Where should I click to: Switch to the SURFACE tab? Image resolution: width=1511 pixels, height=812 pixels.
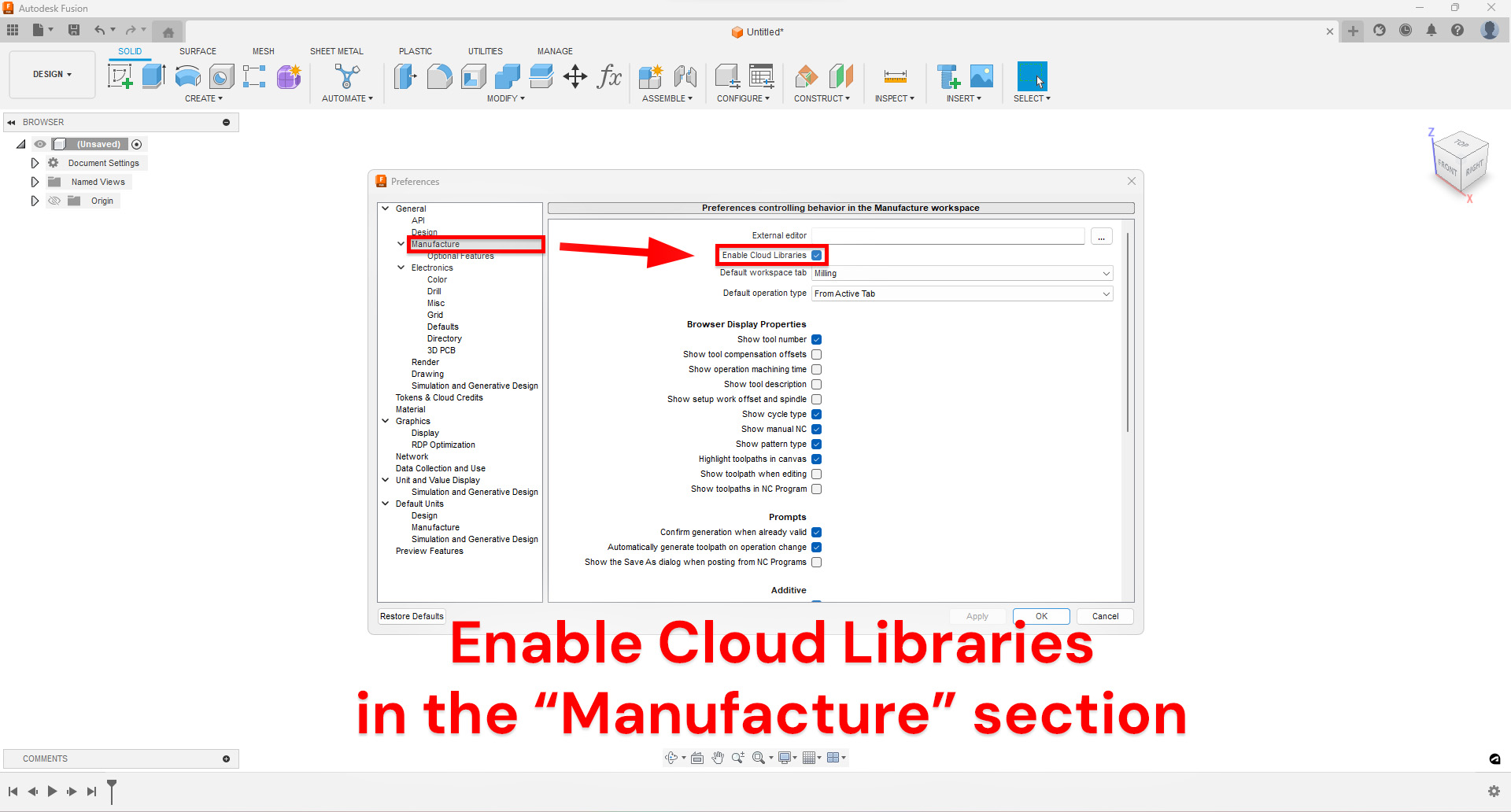[x=198, y=51]
